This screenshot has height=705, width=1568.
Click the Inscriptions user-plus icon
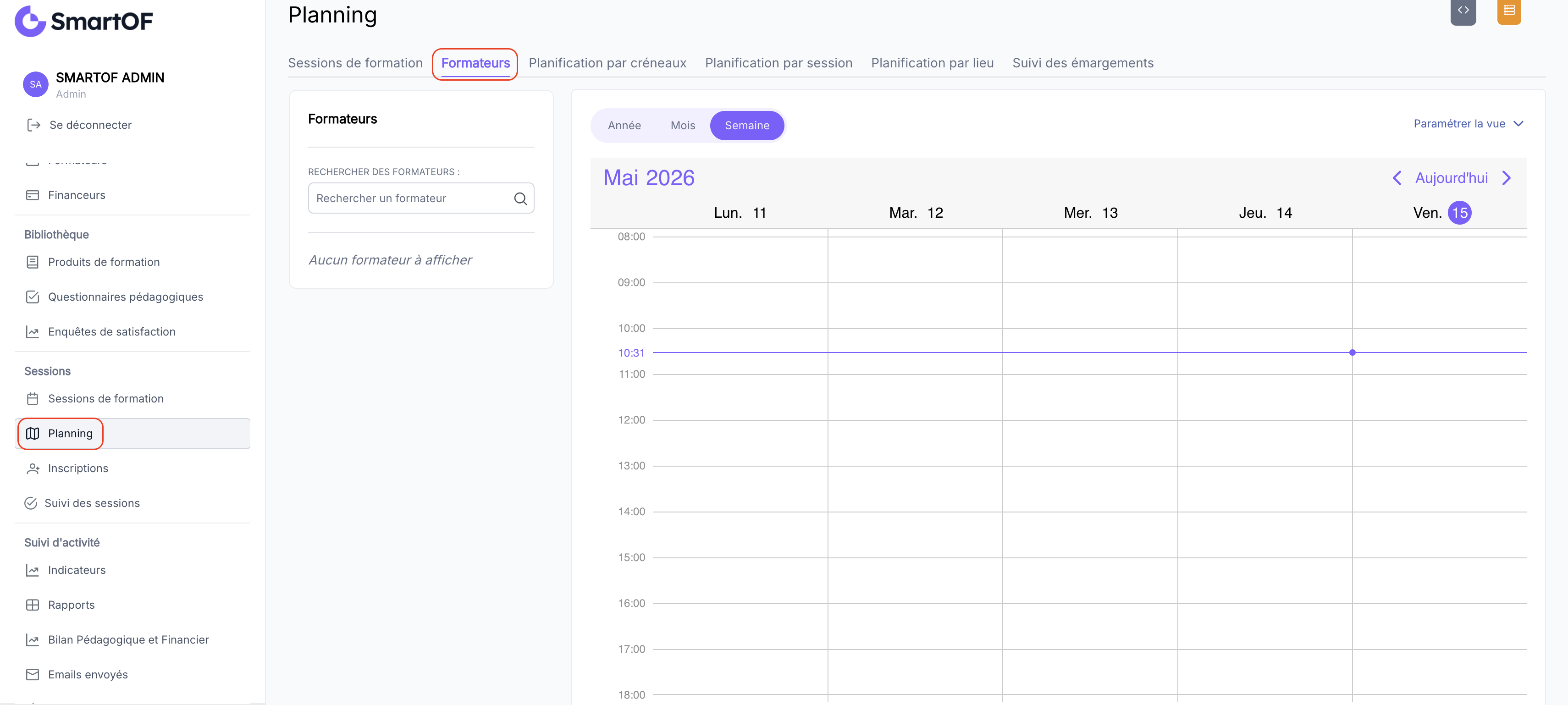tap(32, 468)
